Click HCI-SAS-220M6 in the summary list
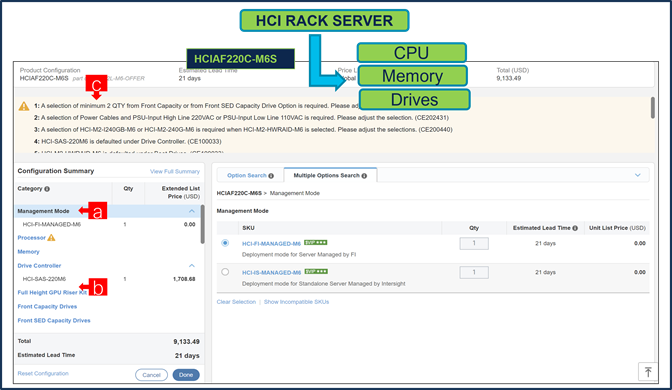672x390 pixels. tap(44, 279)
